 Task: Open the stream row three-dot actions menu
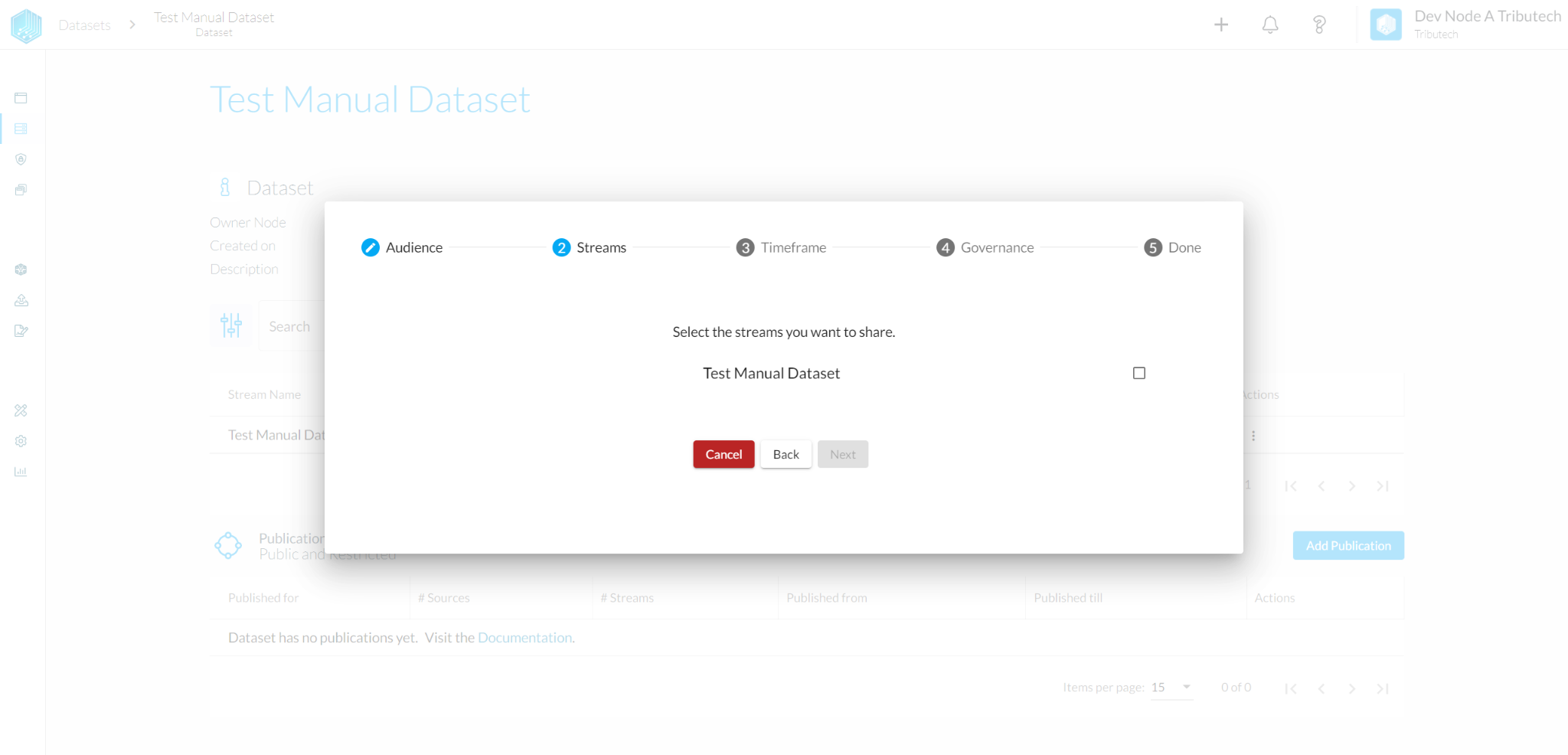pyautogui.click(x=1253, y=436)
